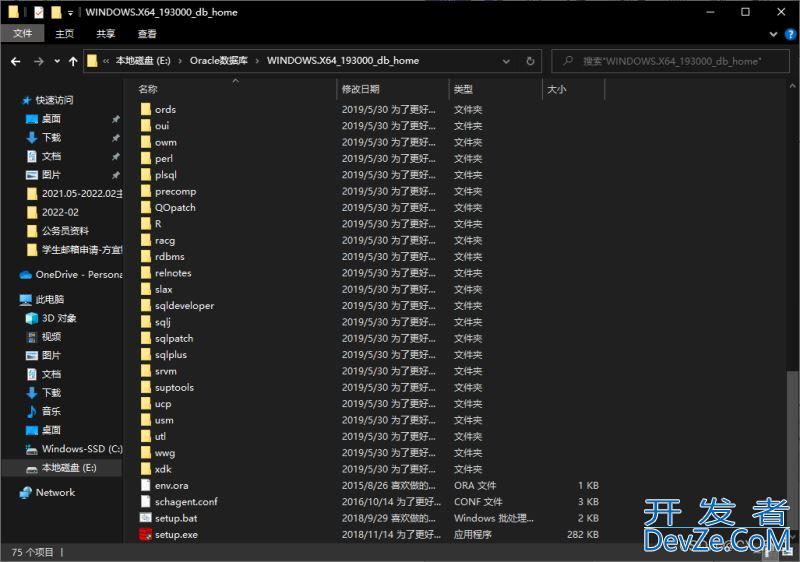This screenshot has width=800, height=562.
Task: Sort by the 大小 column header
Action: coord(557,89)
